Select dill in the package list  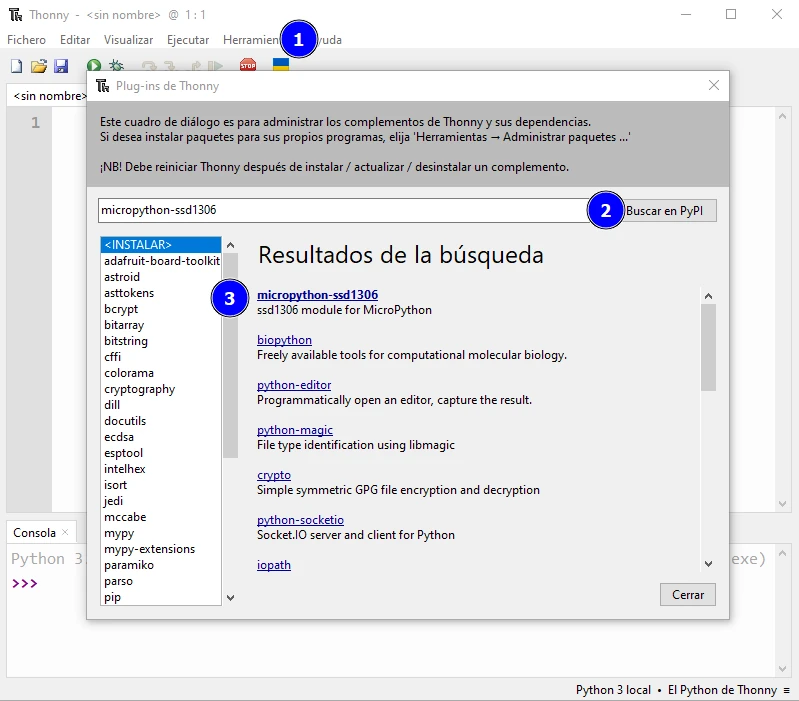[161, 405]
